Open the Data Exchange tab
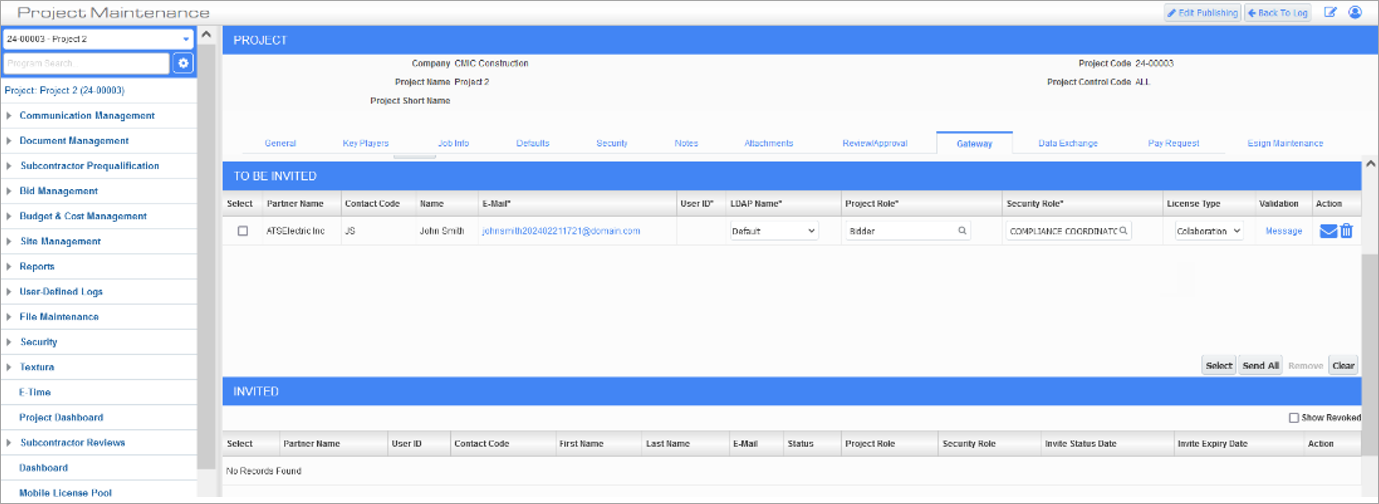The width and height of the screenshot is (1379, 504). click(x=1068, y=143)
